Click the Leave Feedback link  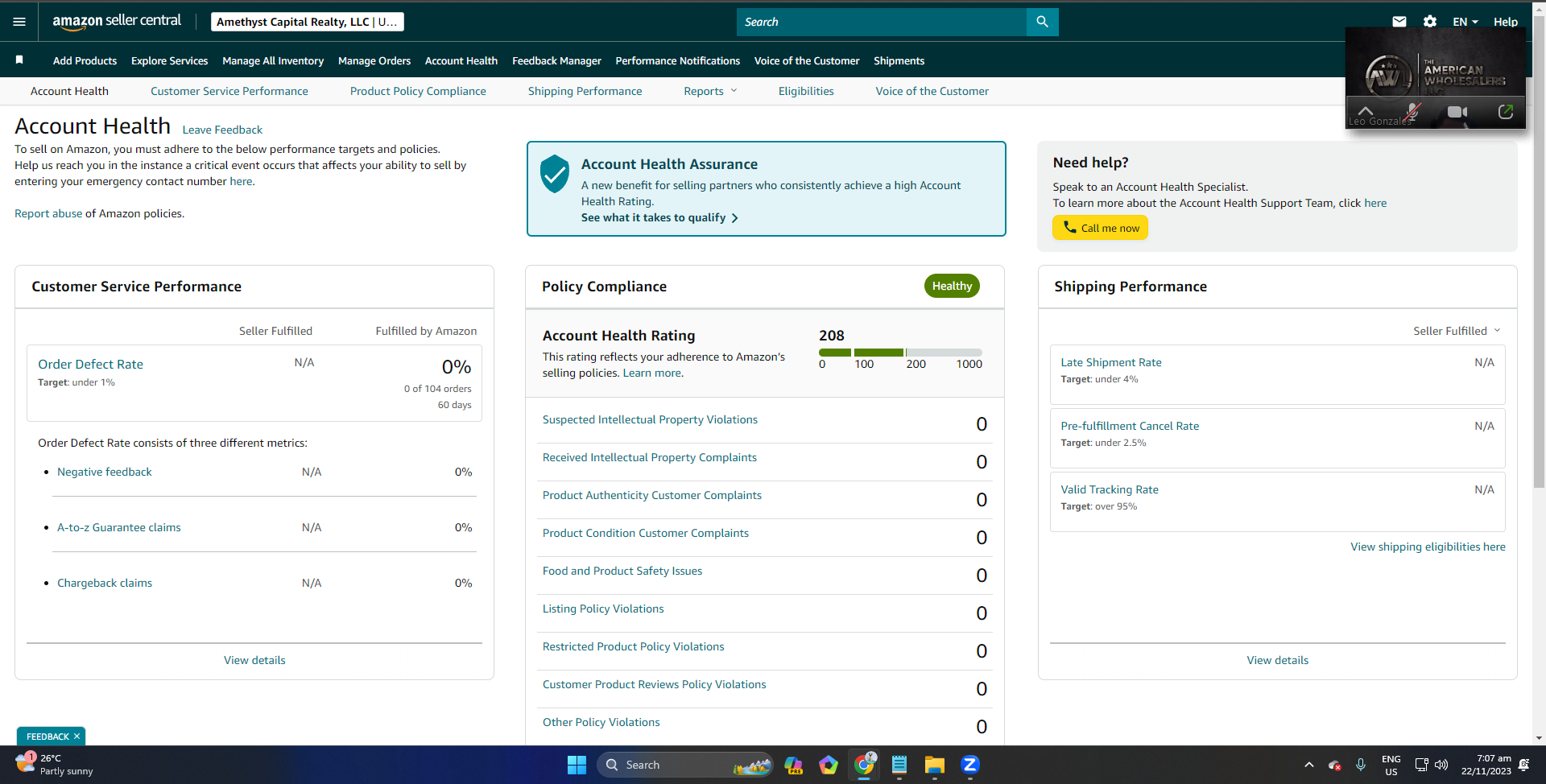(x=222, y=130)
